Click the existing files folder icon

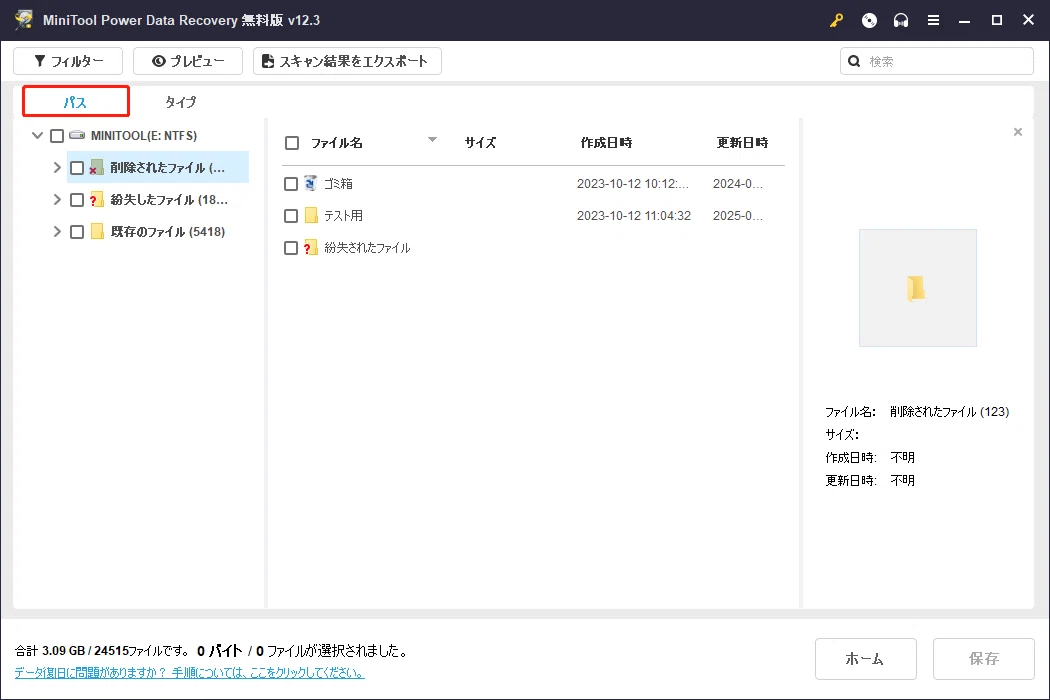(x=96, y=232)
